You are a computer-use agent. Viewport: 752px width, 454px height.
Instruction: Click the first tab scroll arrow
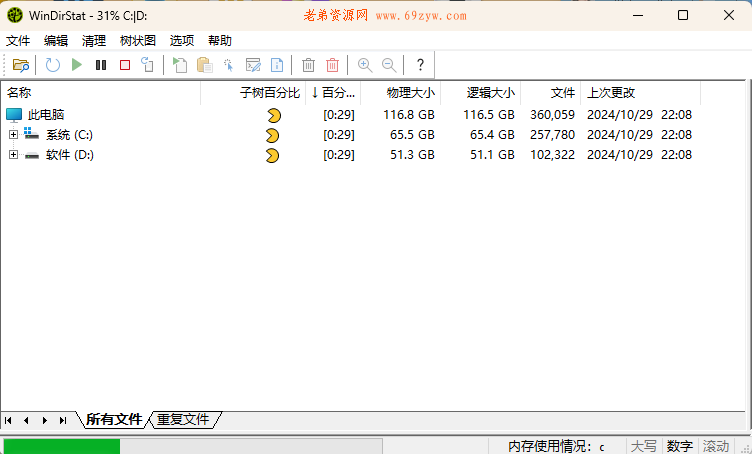tap(8, 420)
